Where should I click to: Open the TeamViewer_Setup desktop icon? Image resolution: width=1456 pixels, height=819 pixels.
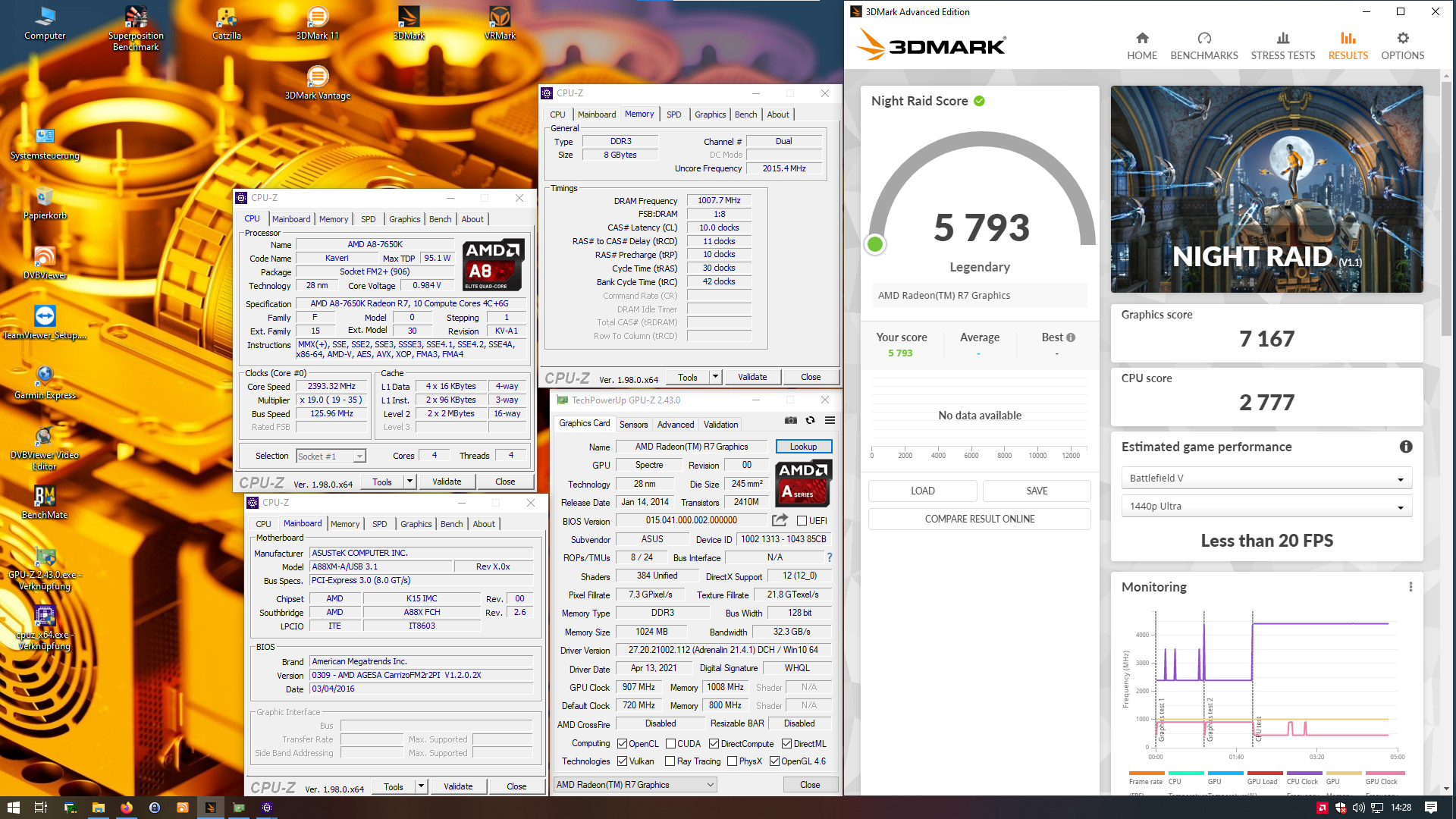point(45,322)
